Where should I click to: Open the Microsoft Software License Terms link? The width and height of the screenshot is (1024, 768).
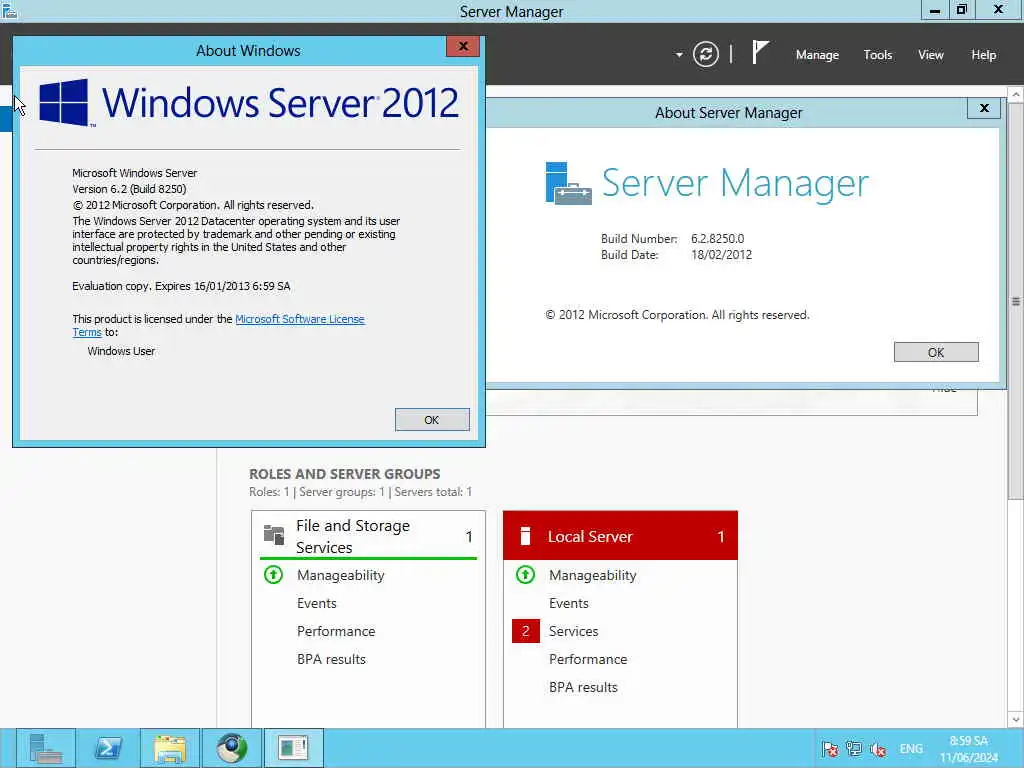(300, 319)
